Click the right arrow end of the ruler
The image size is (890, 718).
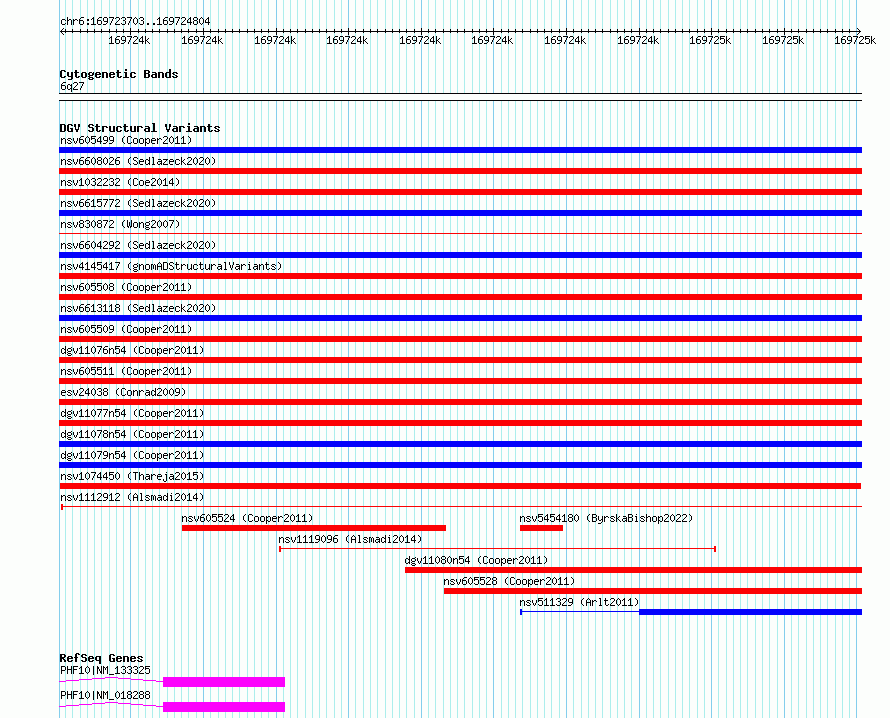click(858, 31)
